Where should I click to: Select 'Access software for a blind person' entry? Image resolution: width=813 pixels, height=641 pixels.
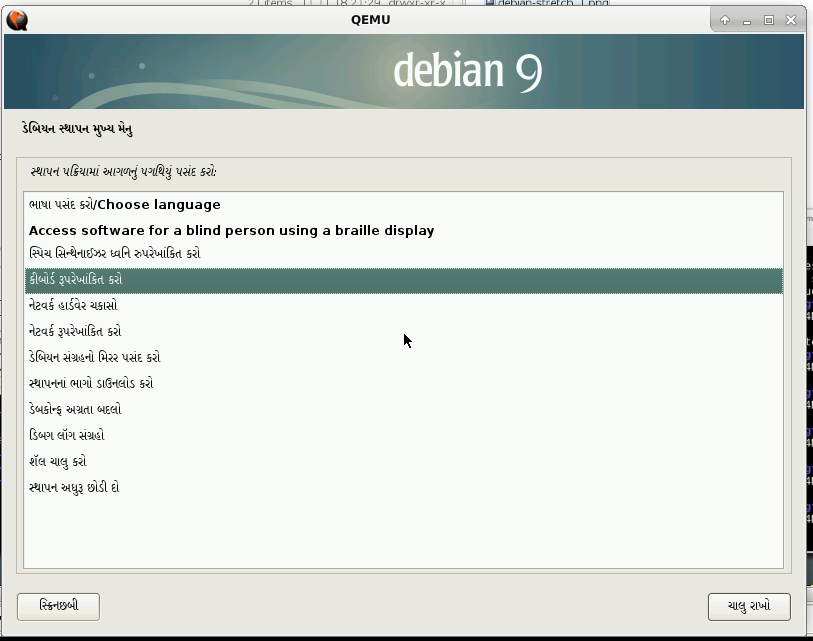tap(403, 230)
